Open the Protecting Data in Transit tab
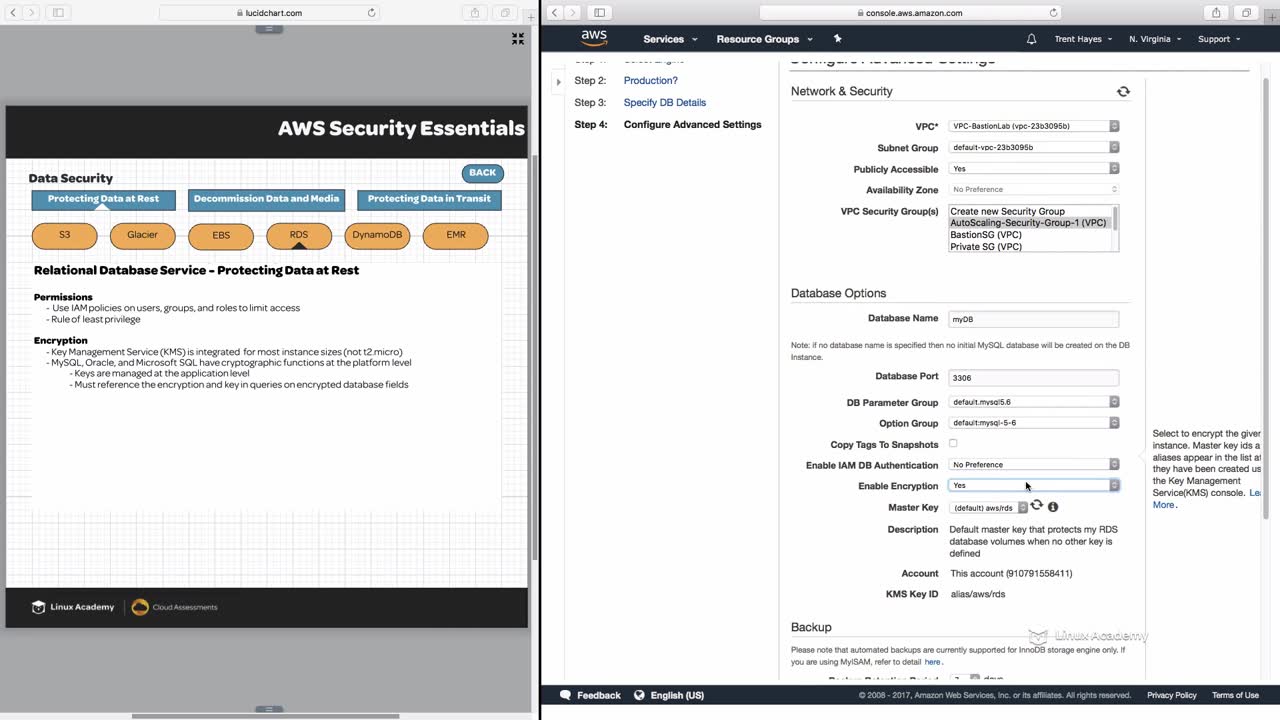The height and width of the screenshot is (720, 1280). [429, 199]
